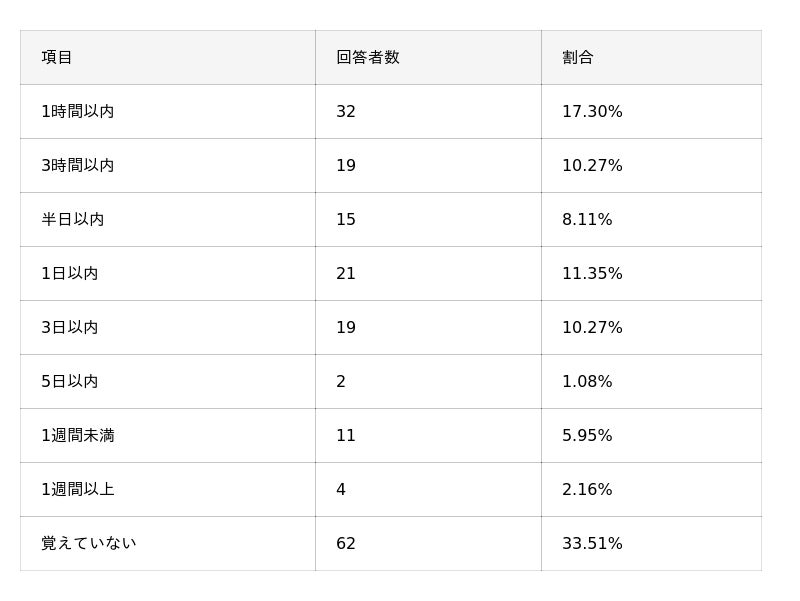Select the 3時間以内 row label
The image size is (800, 601).
point(78,166)
